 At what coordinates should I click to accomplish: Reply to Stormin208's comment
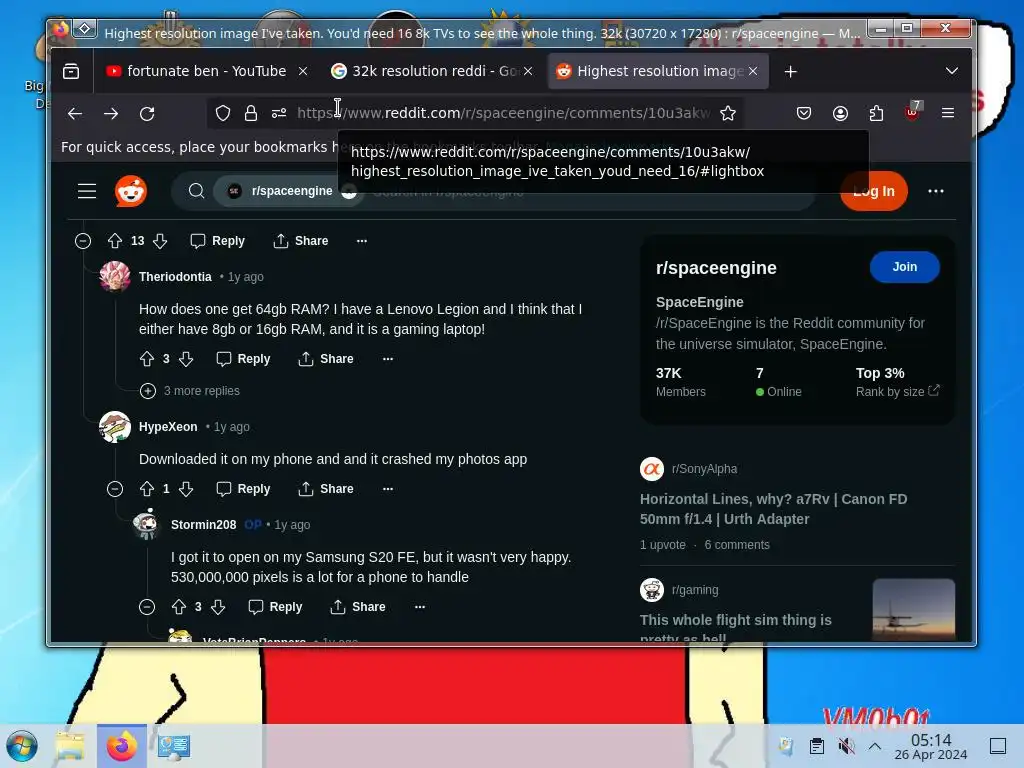click(275, 607)
